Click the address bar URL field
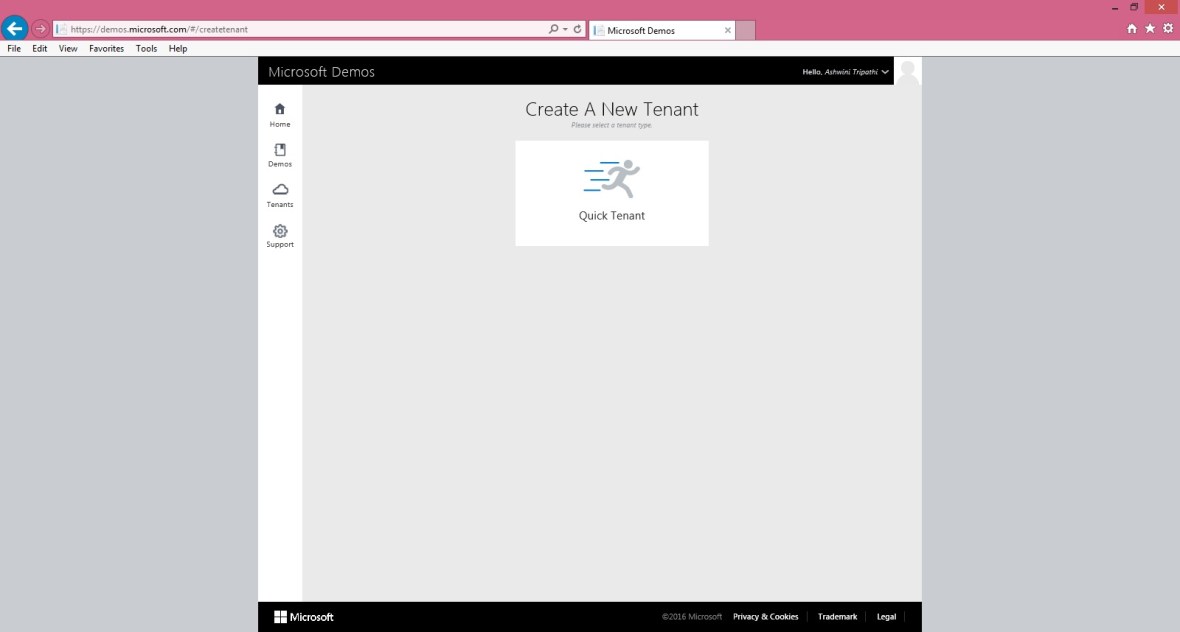The image size is (1180, 632). click(x=300, y=29)
